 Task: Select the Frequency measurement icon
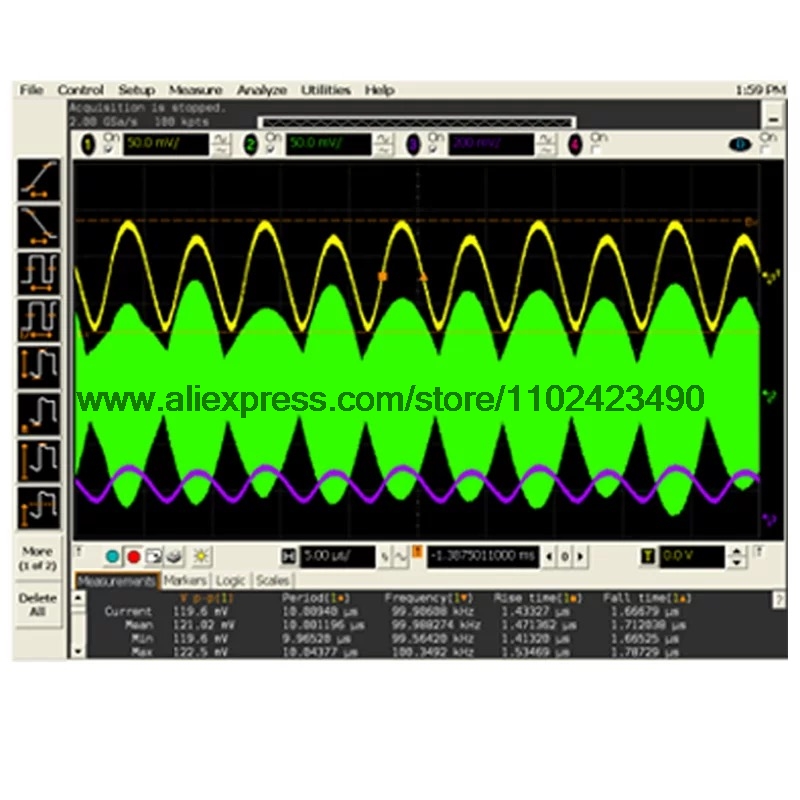coord(38,320)
